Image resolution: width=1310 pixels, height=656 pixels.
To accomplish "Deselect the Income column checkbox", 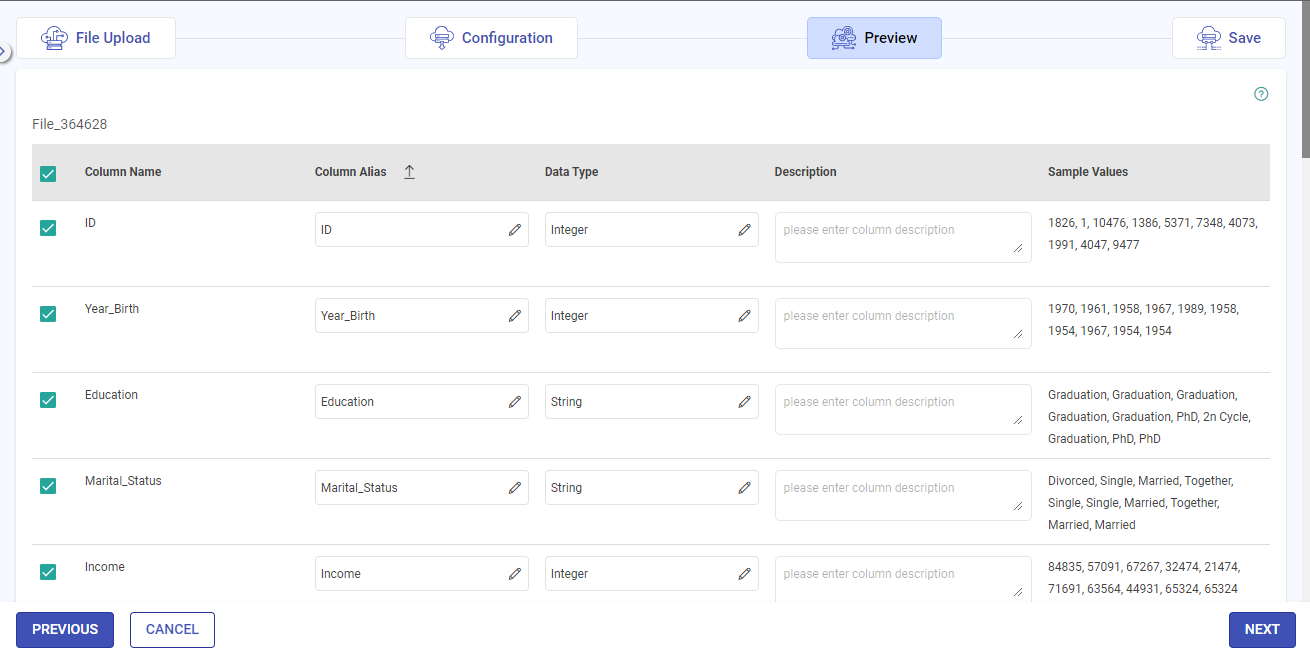I will point(48,572).
